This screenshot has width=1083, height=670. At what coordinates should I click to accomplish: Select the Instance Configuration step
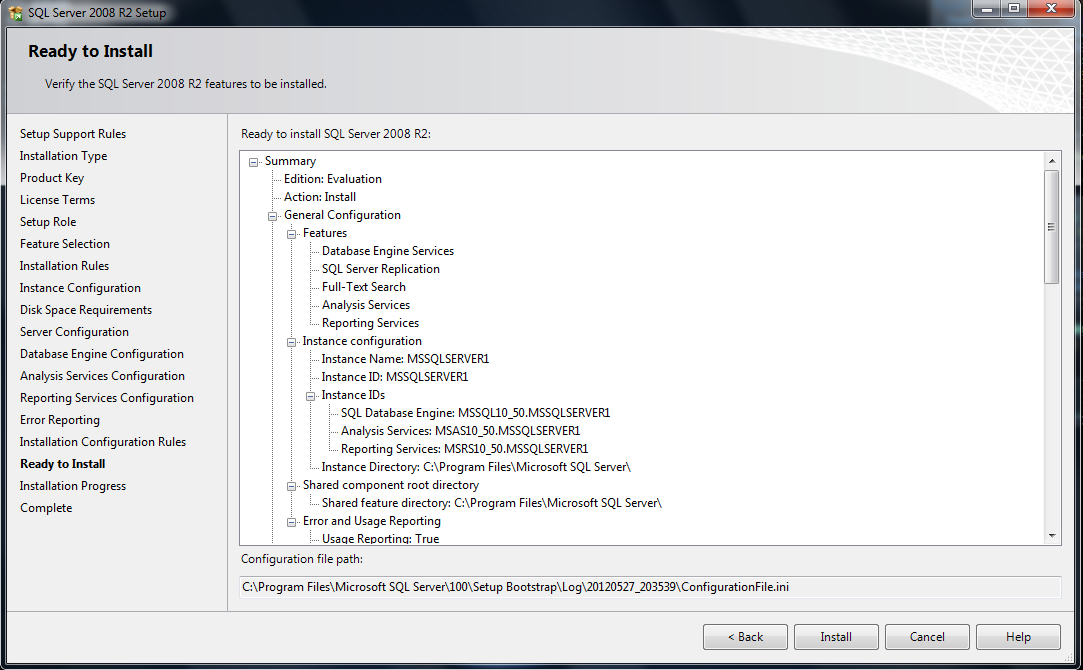pyautogui.click(x=80, y=288)
